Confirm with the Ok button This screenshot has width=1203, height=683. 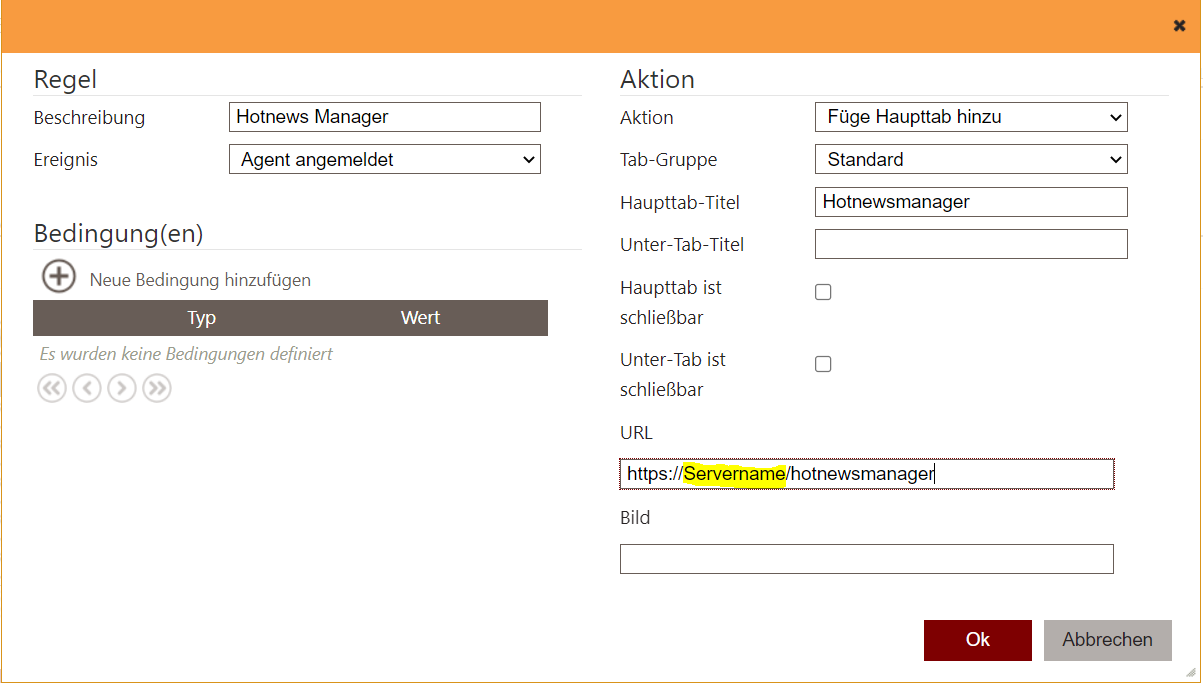(x=977, y=640)
